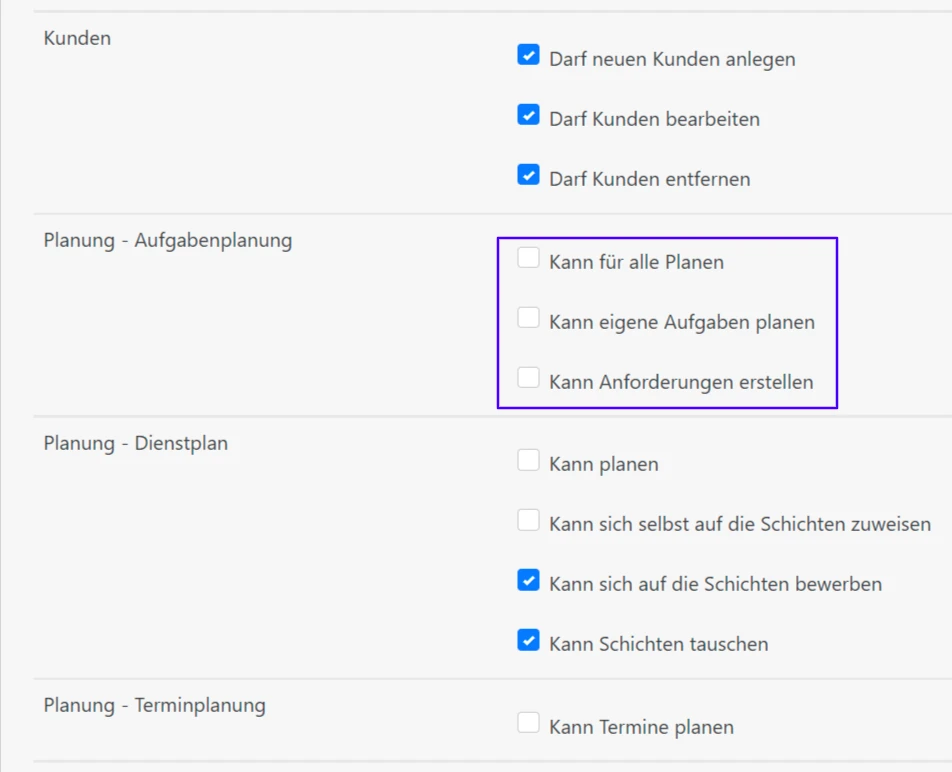The image size is (952, 772).
Task: Check "Kann eigene Aufgaben planen"
Action: [528, 317]
